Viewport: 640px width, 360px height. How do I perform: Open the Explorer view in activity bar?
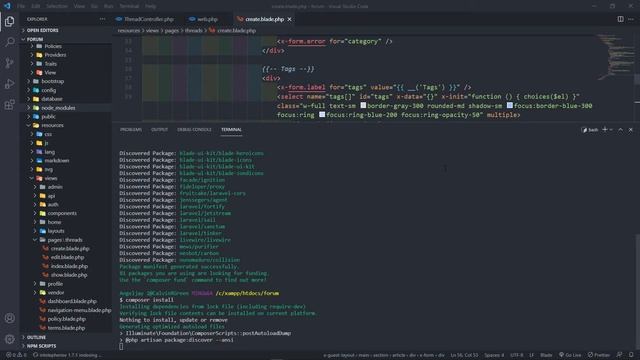coord(10,21)
